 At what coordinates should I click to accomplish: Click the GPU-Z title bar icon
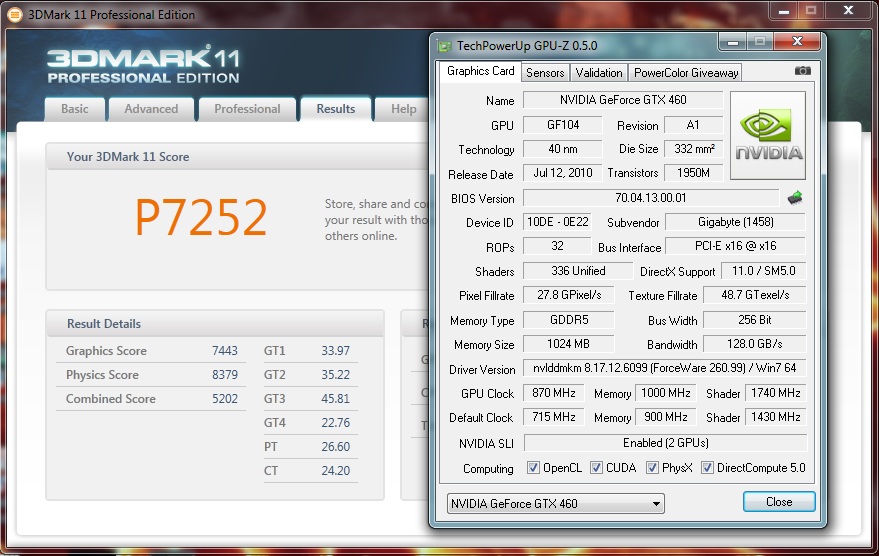445,46
